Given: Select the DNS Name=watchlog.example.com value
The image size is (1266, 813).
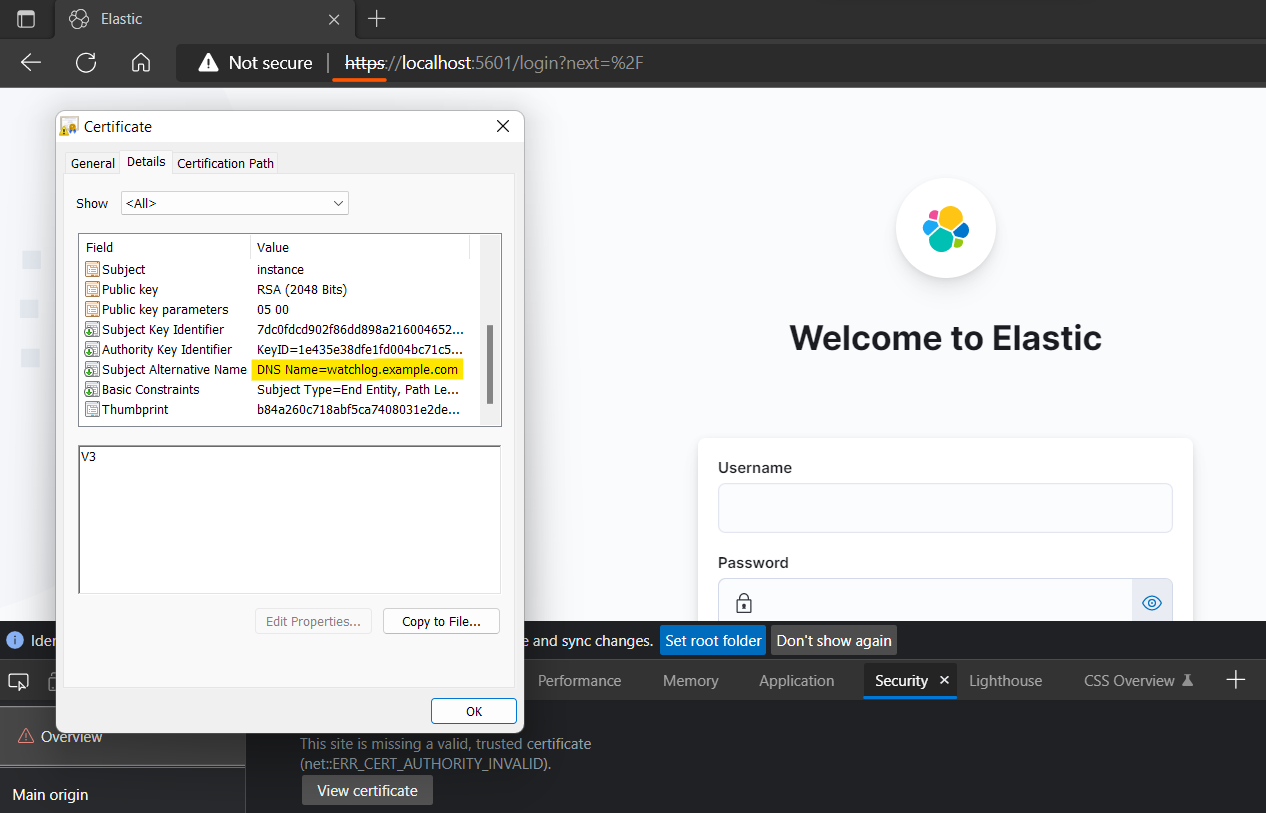Looking at the screenshot, I should (357, 369).
